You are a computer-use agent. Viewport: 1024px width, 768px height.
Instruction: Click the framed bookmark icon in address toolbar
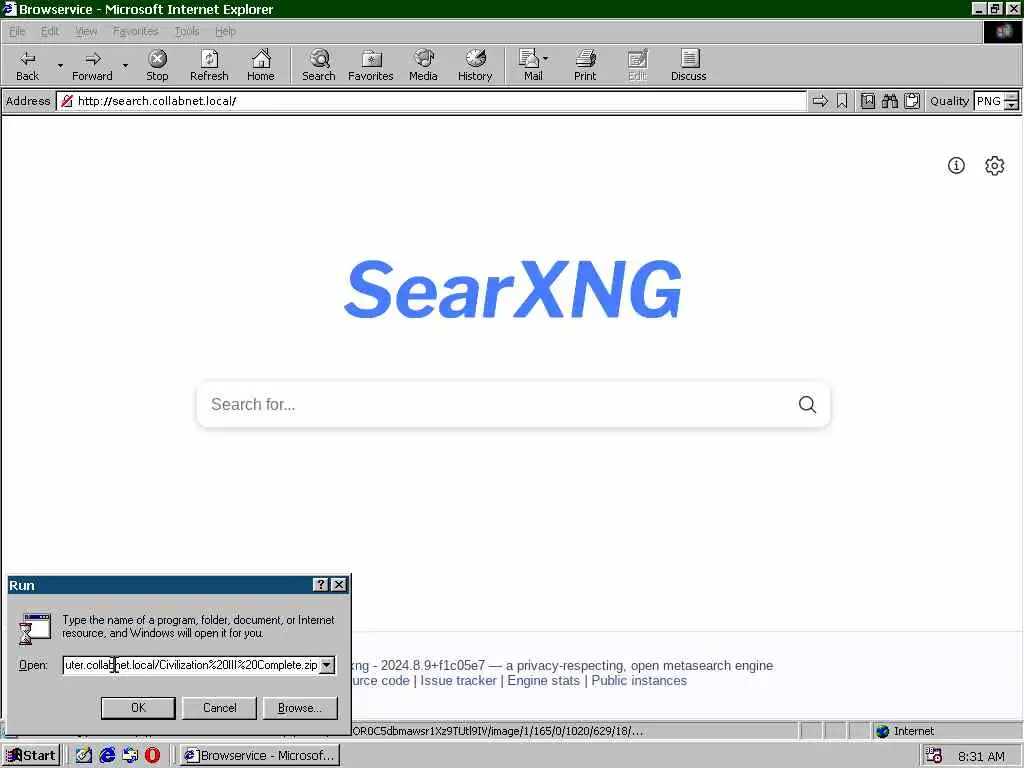pyautogui.click(x=868, y=101)
